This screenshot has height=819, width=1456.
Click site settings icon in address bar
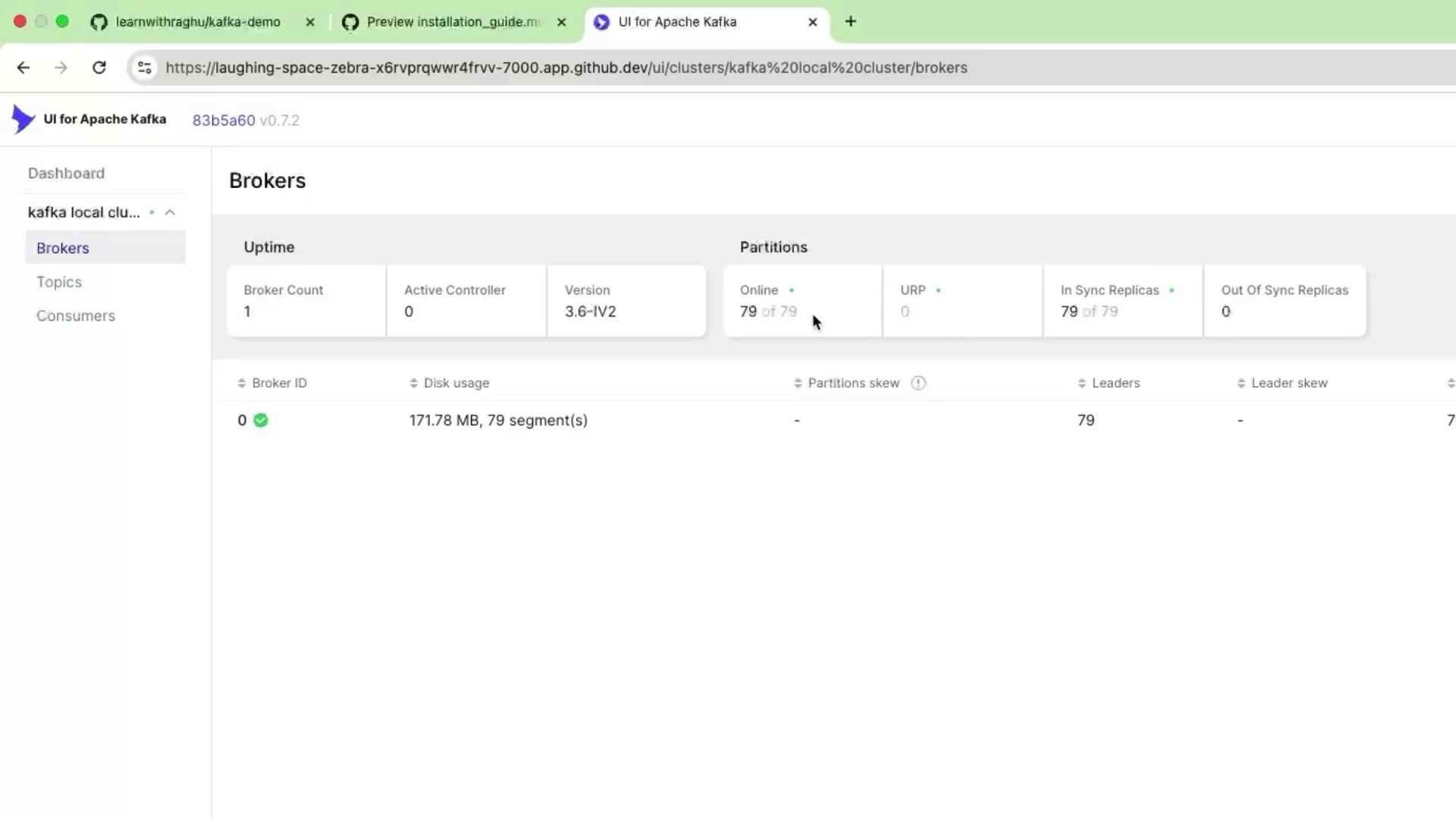(145, 67)
